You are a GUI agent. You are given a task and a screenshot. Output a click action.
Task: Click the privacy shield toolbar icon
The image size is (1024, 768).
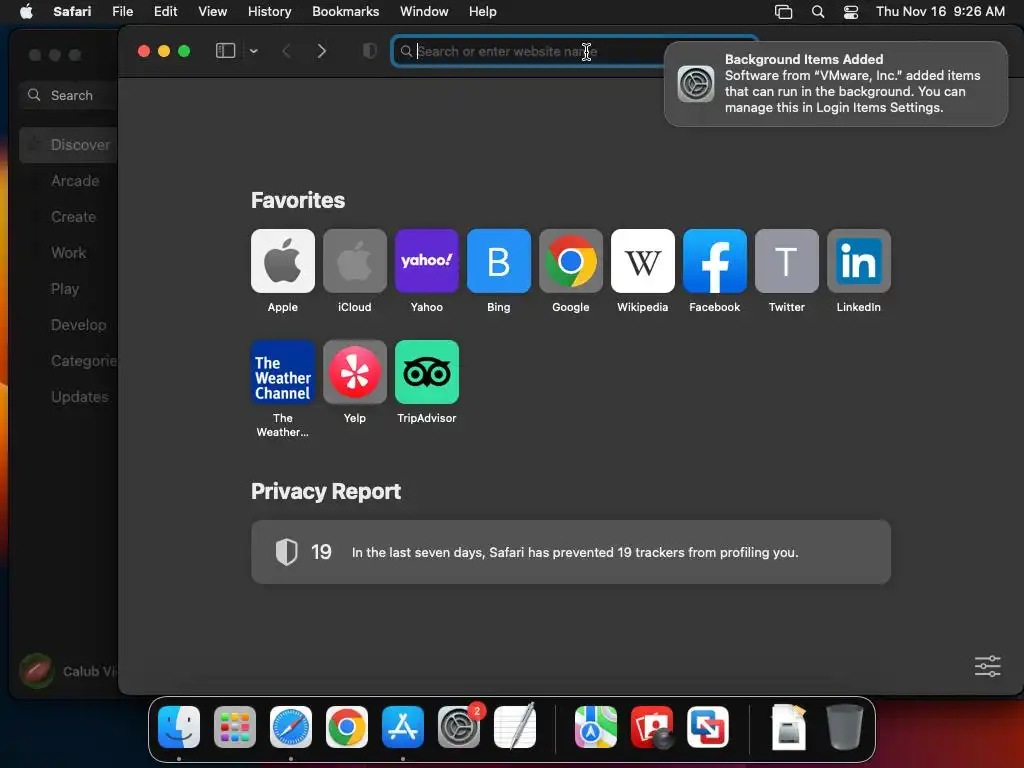click(370, 51)
